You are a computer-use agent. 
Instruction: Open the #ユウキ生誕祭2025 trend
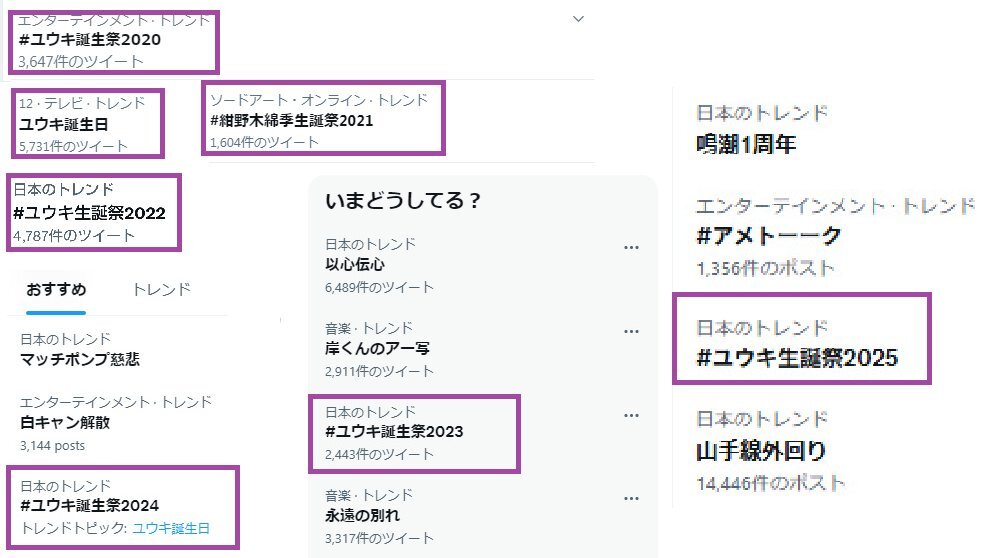coord(797,358)
